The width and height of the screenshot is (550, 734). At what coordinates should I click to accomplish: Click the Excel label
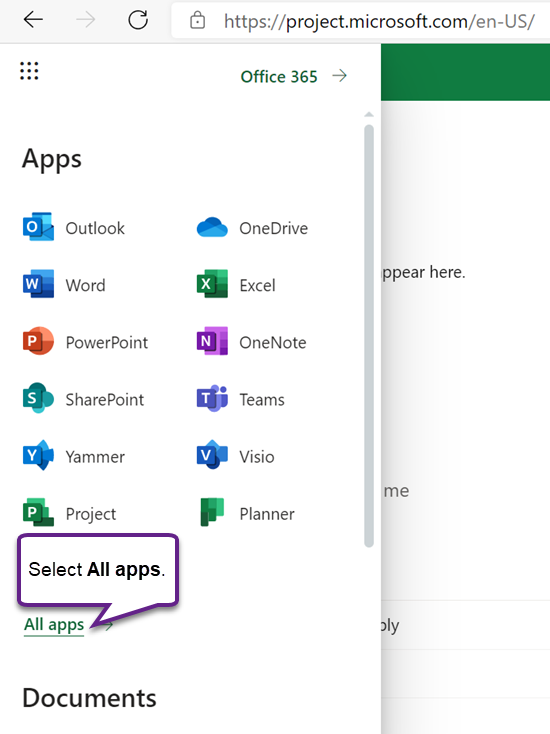tap(257, 286)
